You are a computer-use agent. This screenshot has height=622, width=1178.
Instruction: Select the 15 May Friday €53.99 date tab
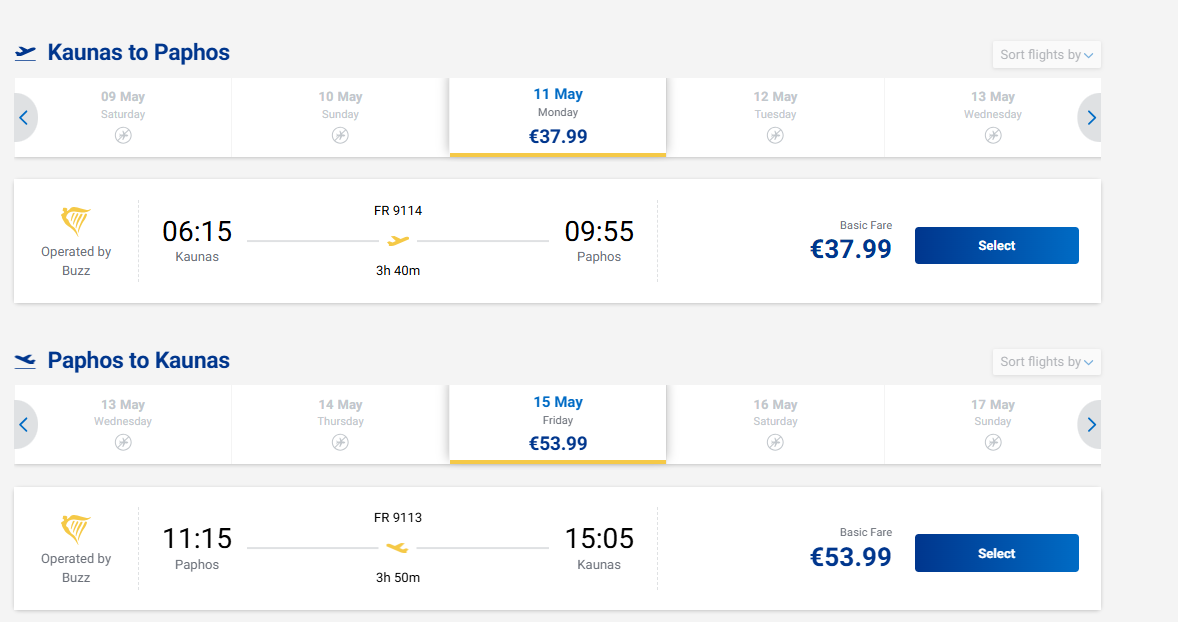[558, 423]
